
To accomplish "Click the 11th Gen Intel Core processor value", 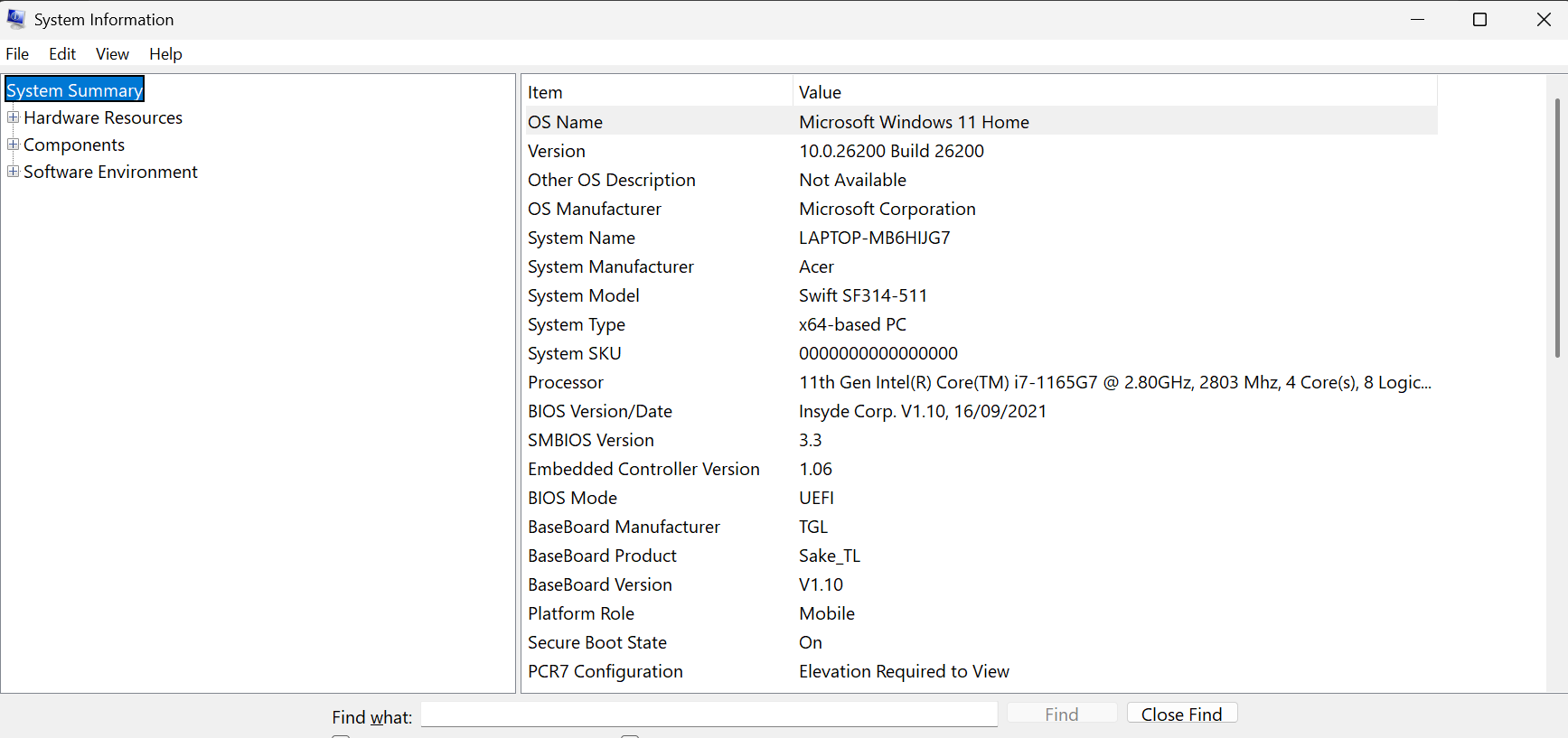I will (1115, 382).
